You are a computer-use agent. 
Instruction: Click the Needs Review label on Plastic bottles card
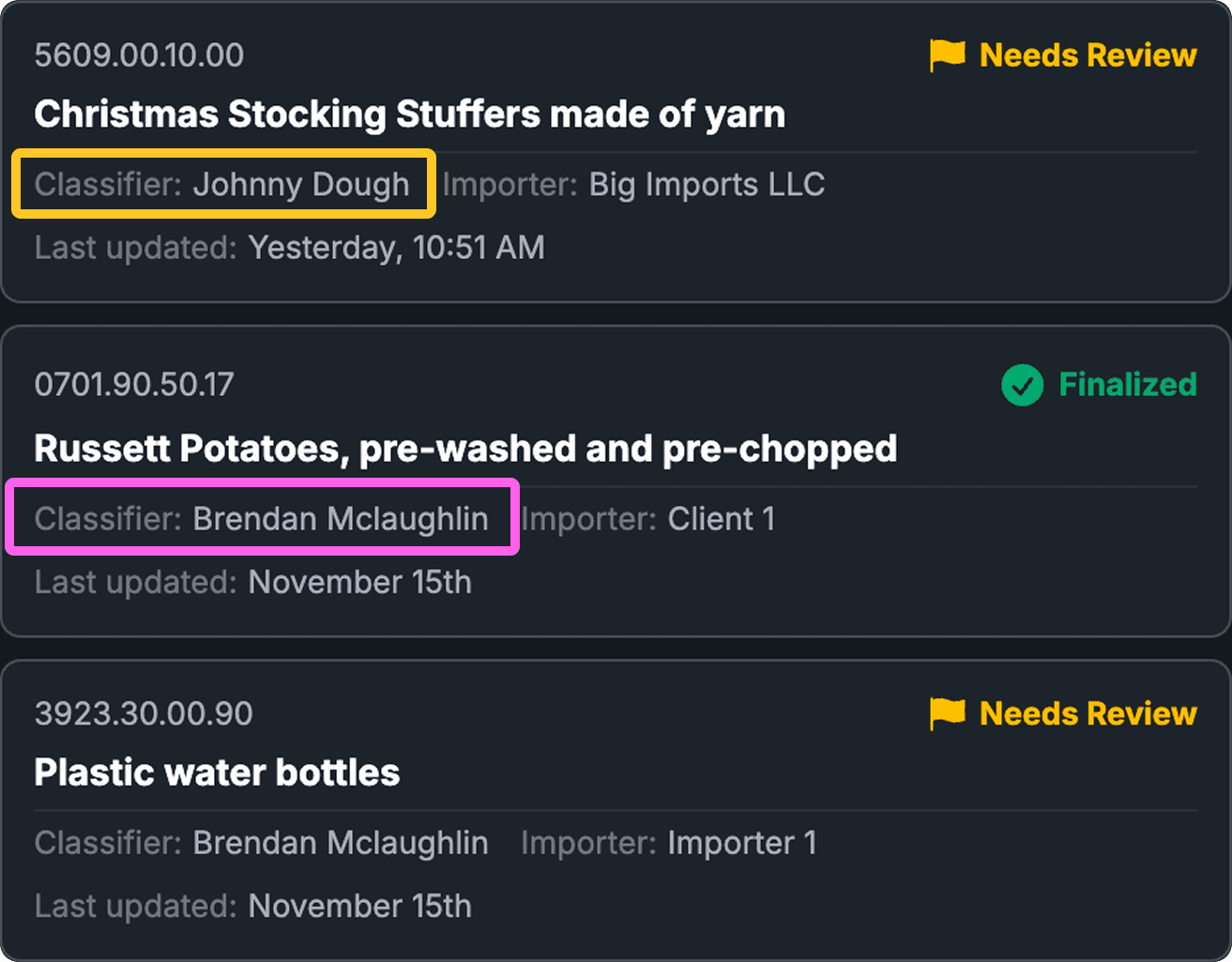[x=1088, y=713]
